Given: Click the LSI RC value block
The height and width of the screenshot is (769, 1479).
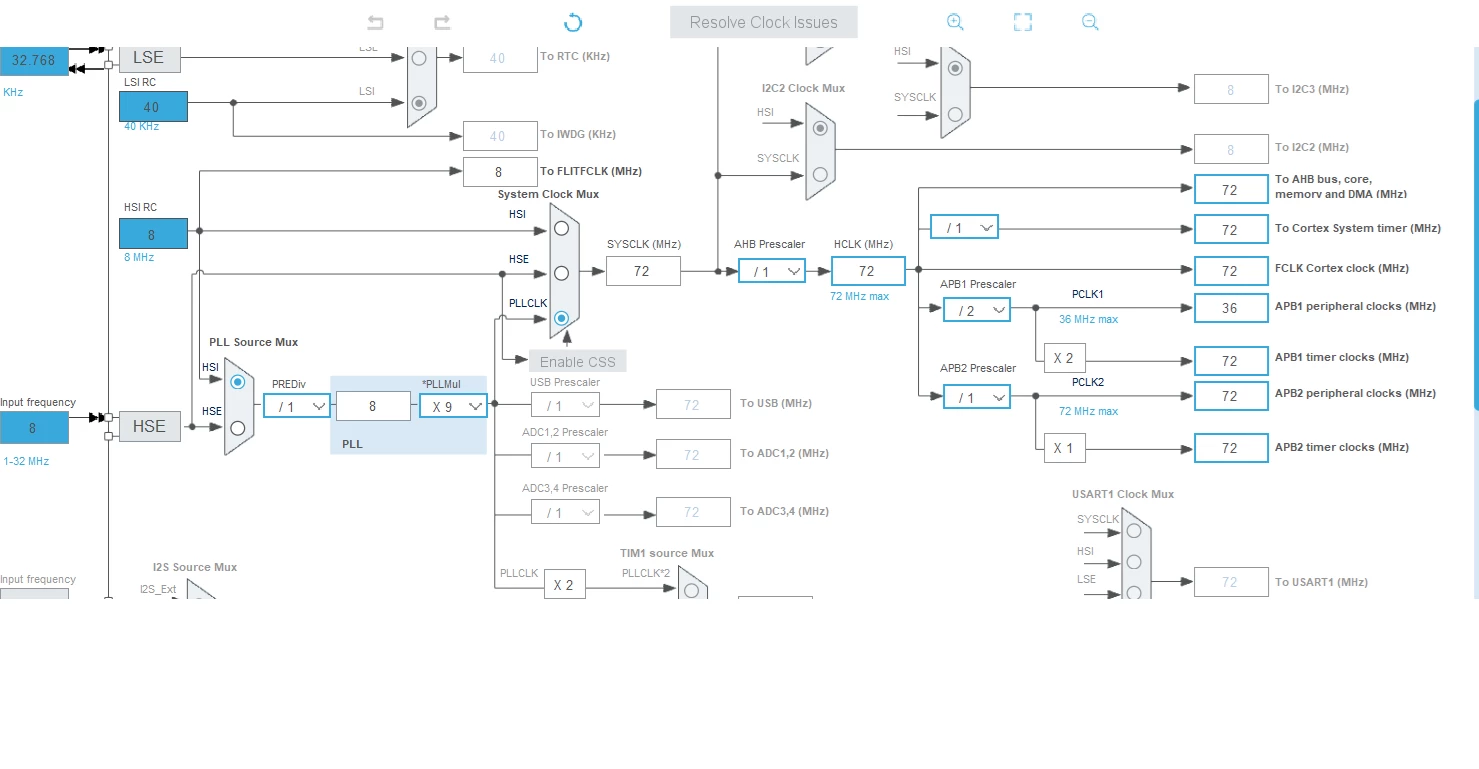Looking at the screenshot, I should pyautogui.click(x=153, y=106).
